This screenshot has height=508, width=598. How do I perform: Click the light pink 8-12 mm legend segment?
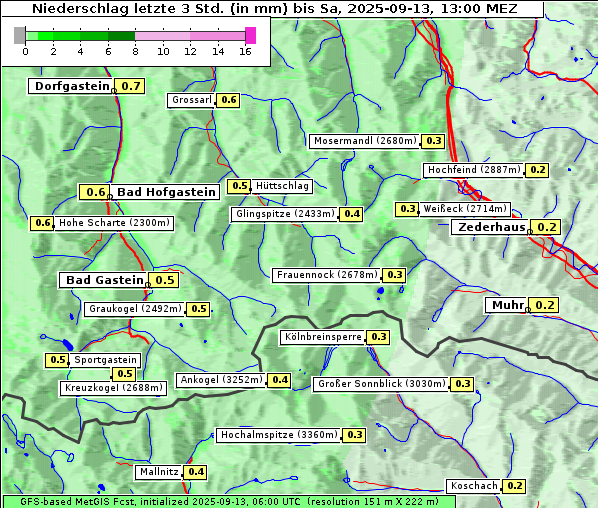pyautogui.click(x=162, y=36)
